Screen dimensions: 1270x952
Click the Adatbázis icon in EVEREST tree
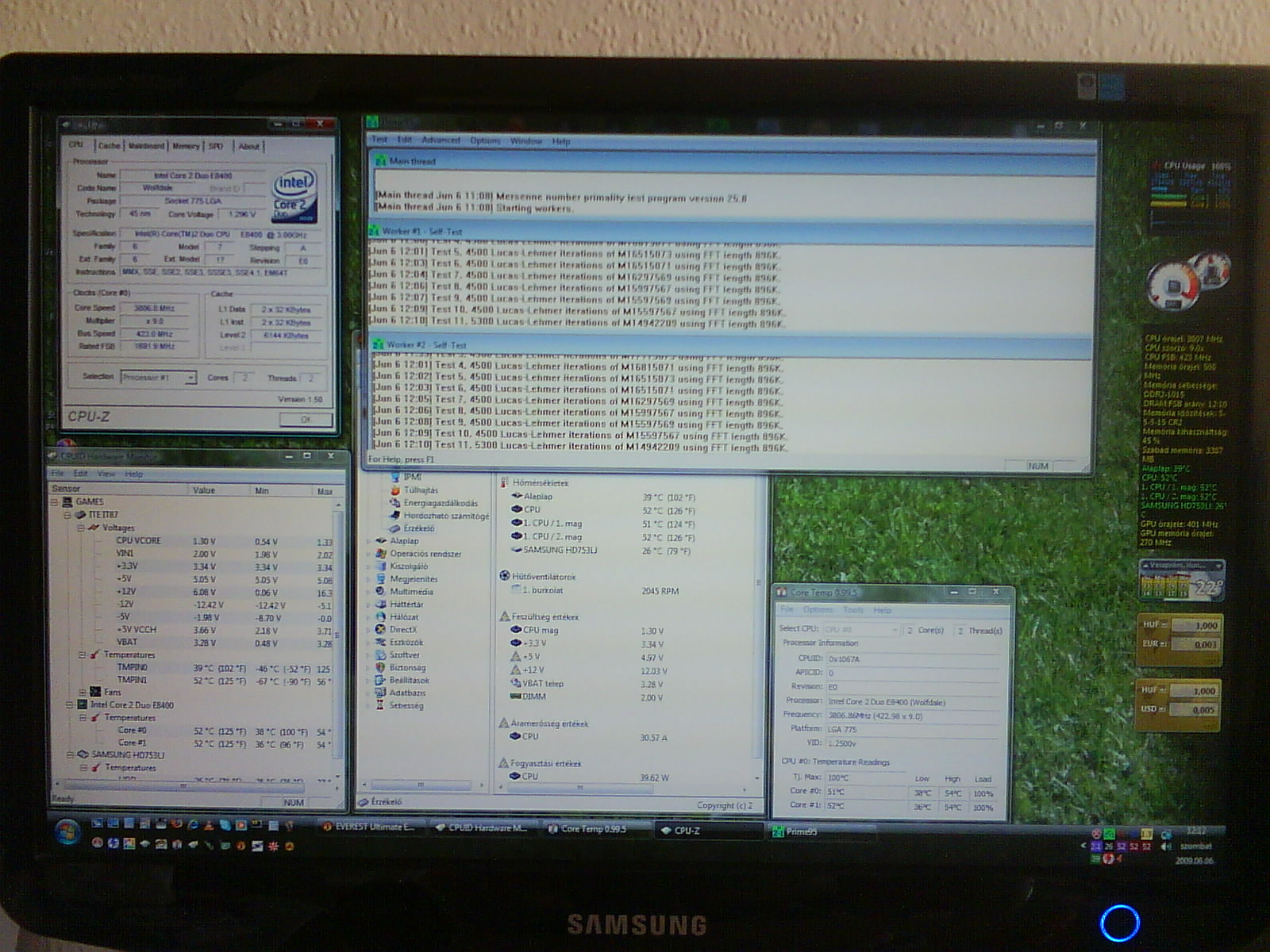click(x=381, y=693)
